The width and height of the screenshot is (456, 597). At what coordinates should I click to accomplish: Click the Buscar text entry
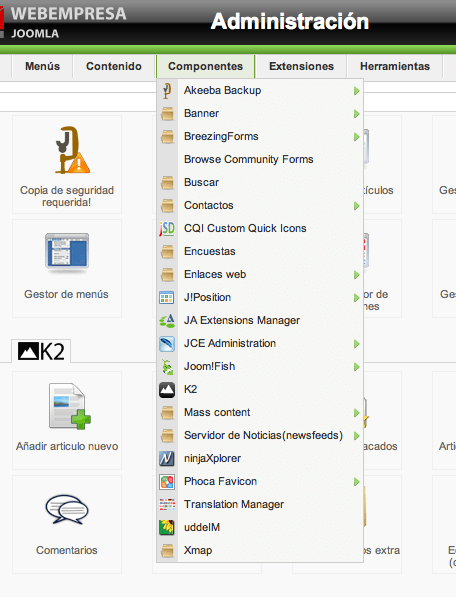click(x=201, y=182)
